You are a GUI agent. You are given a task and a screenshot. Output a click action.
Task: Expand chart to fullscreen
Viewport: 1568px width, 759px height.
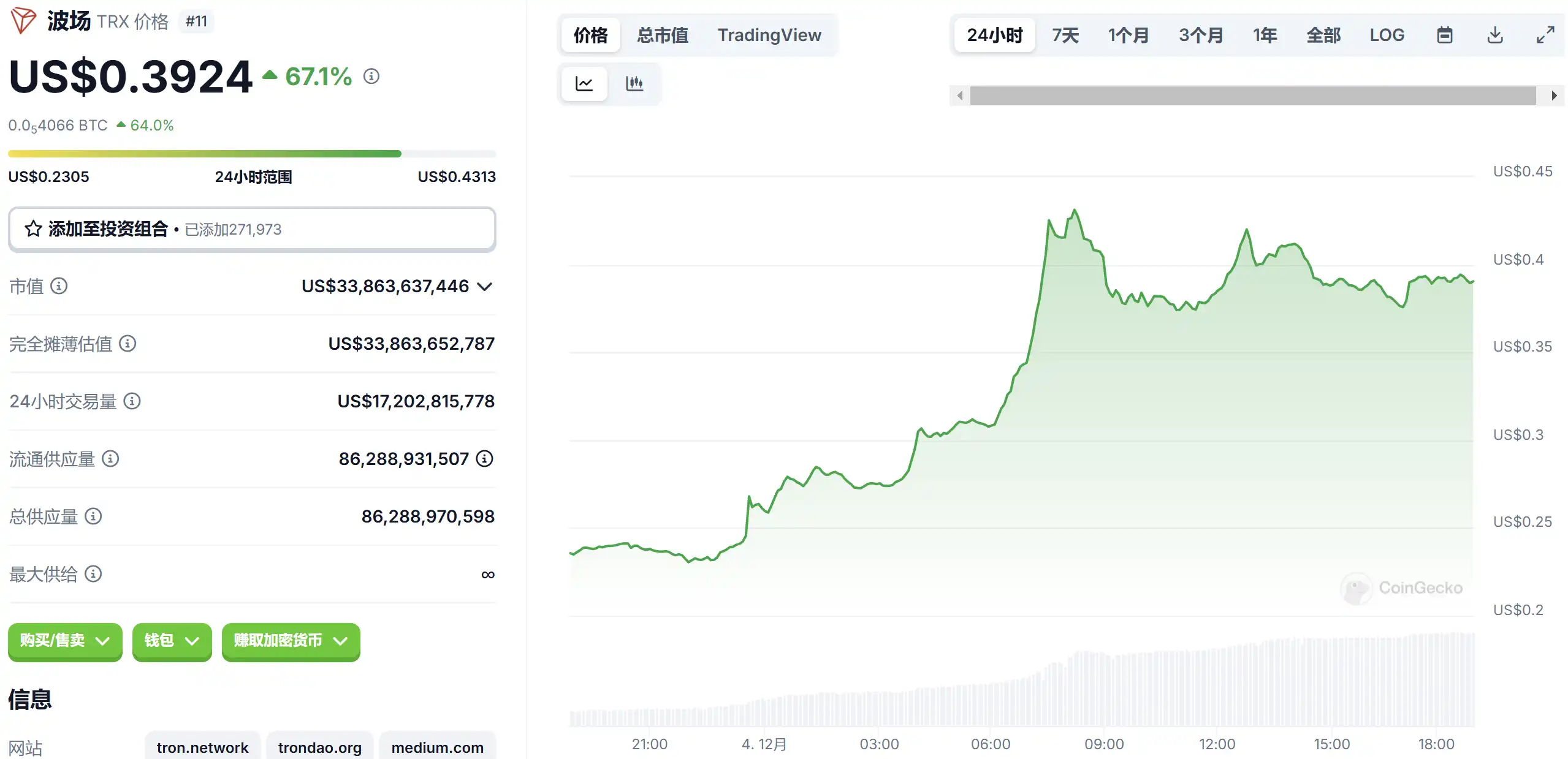tap(1545, 35)
